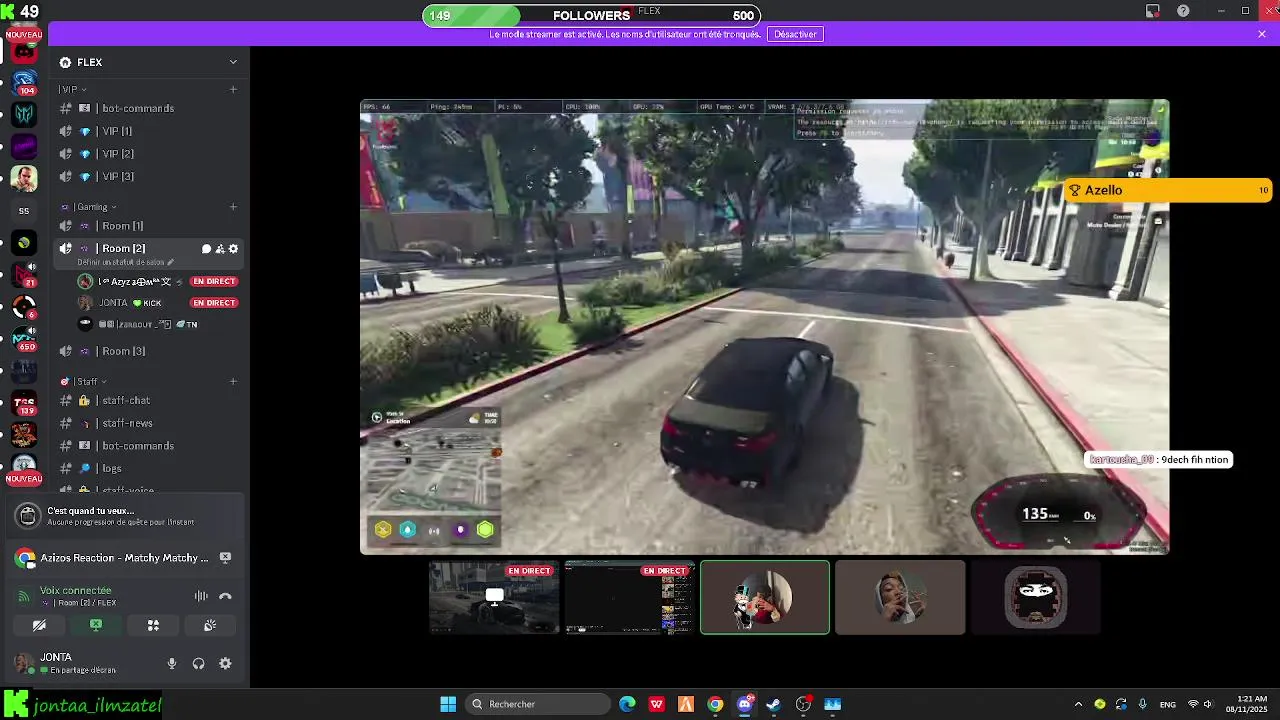Open the server with badge 139
The height and width of the screenshot is (720, 1280).
pos(24,404)
